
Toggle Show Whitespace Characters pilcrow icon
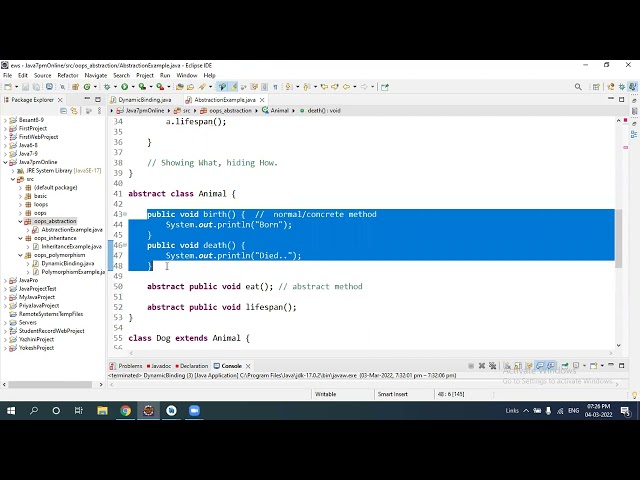click(x=275, y=87)
